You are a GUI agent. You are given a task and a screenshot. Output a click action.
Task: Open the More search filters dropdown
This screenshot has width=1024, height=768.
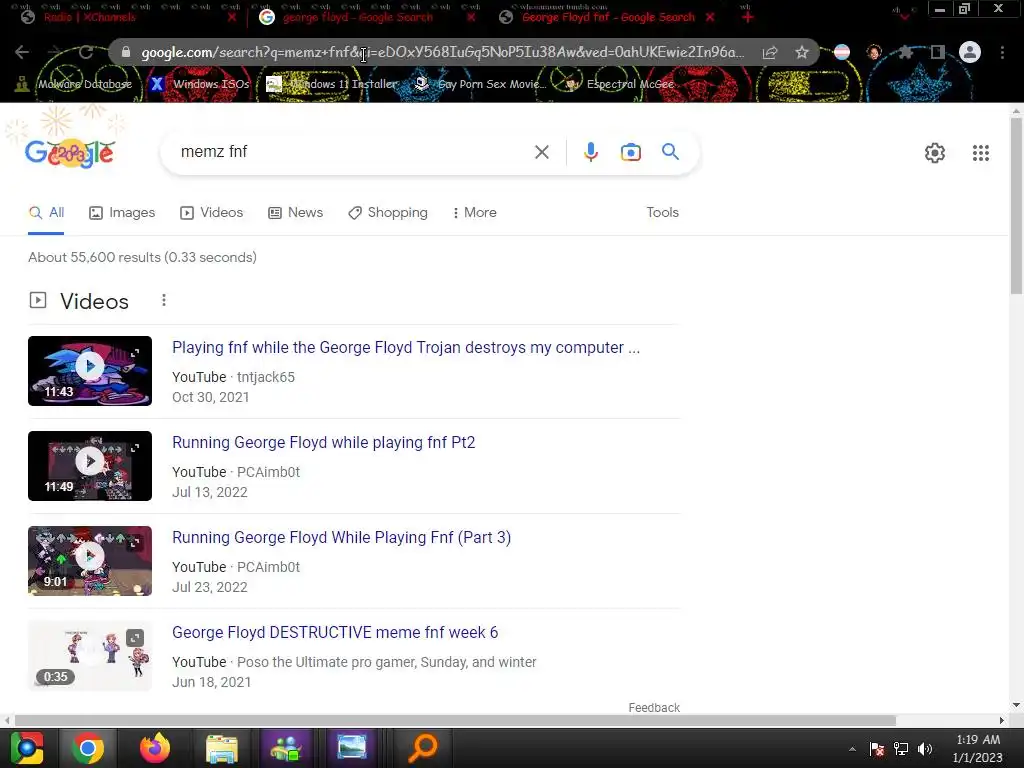(475, 212)
